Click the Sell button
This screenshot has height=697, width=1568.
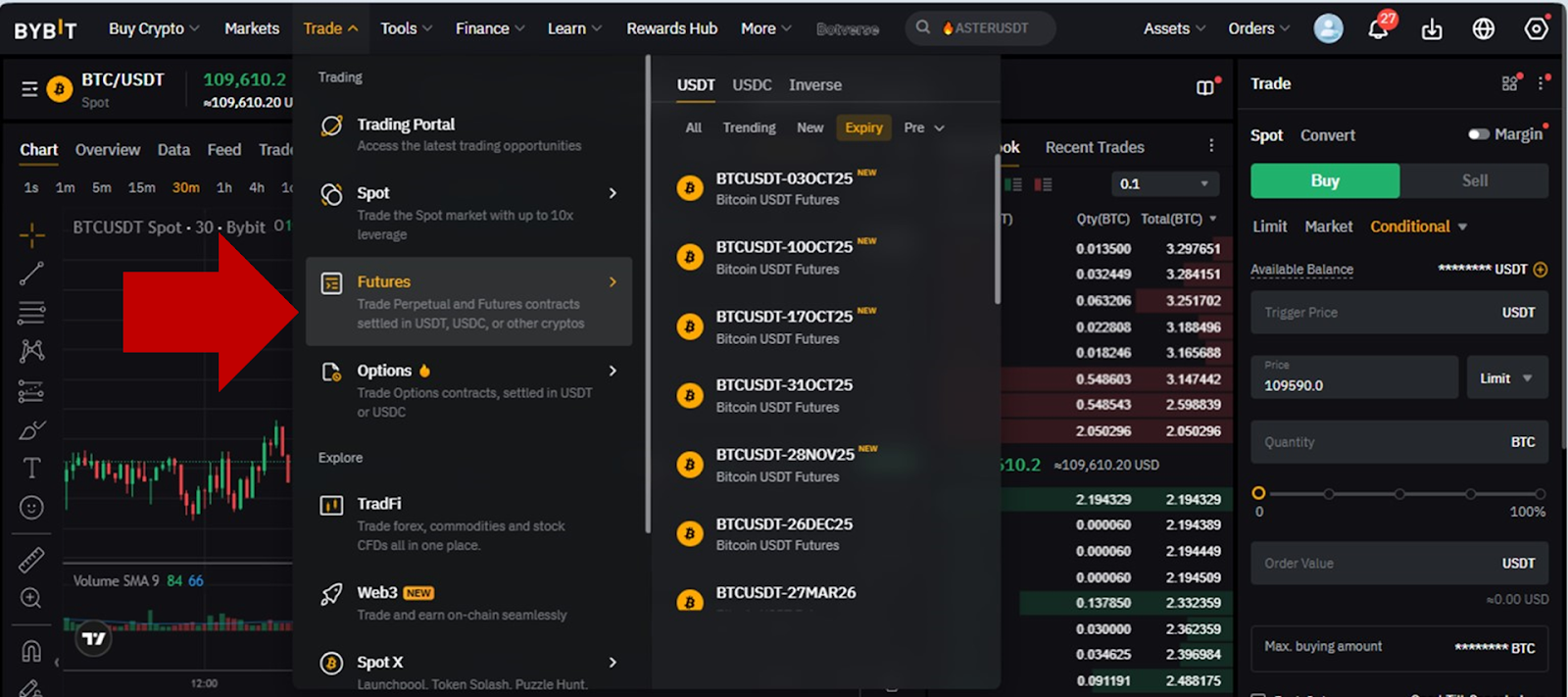tap(1475, 180)
